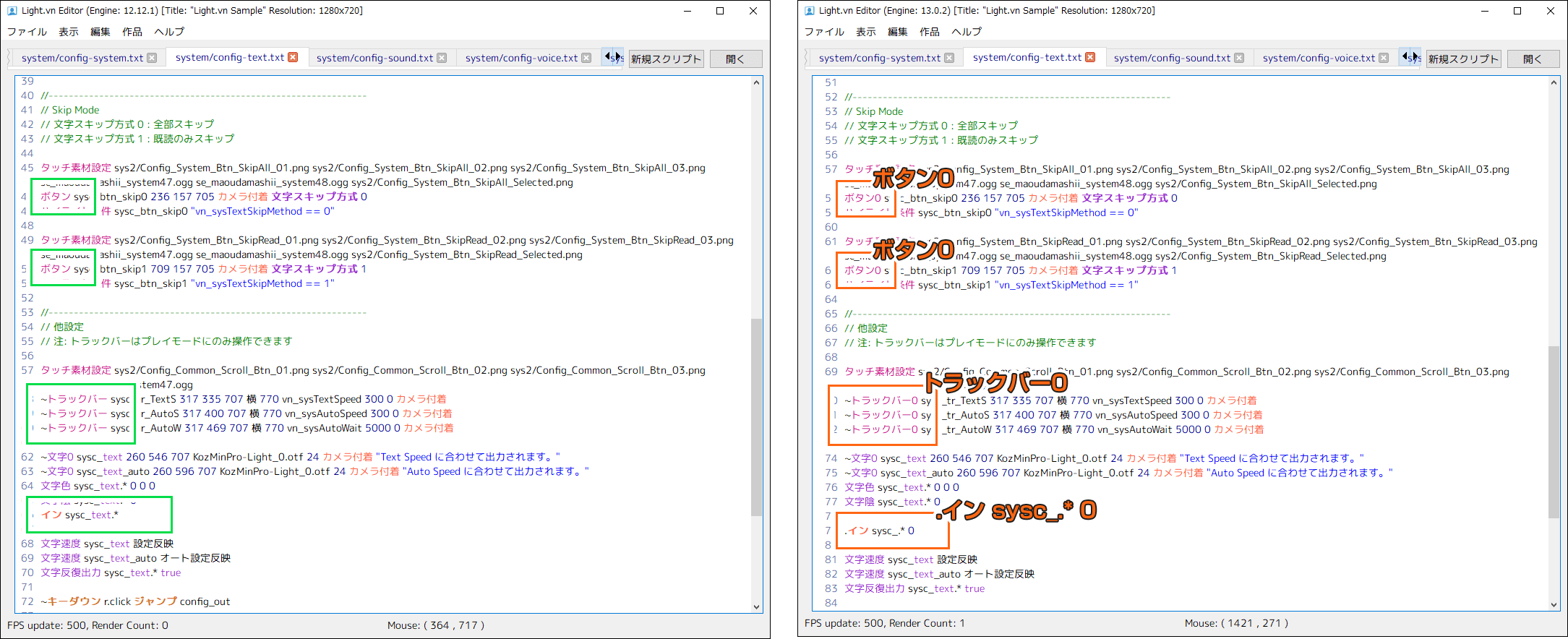Image resolution: width=1568 pixels, height=639 pixels.
Task: Open the 編集 menu in the right window
Action: click(898, 32)
